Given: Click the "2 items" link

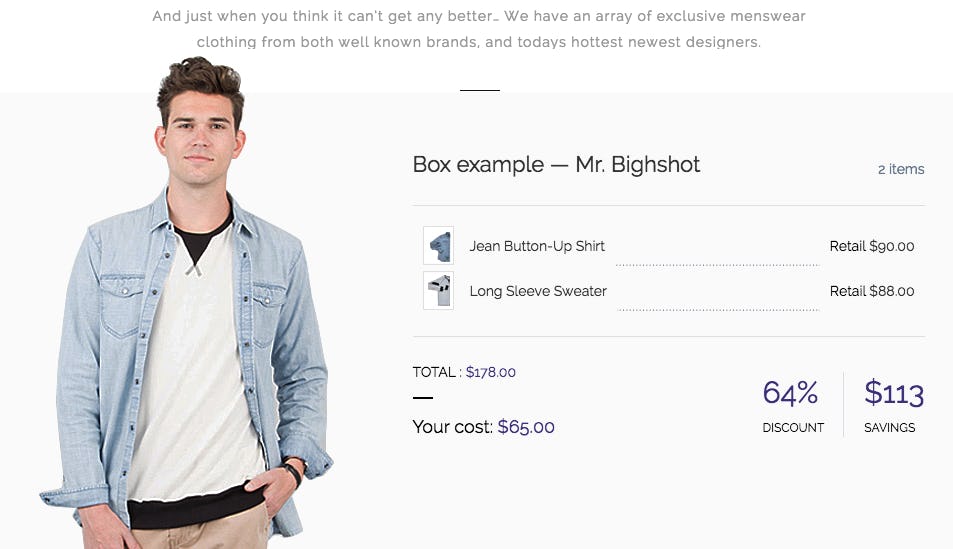Looking at the screenshot, I should (901, 169).
